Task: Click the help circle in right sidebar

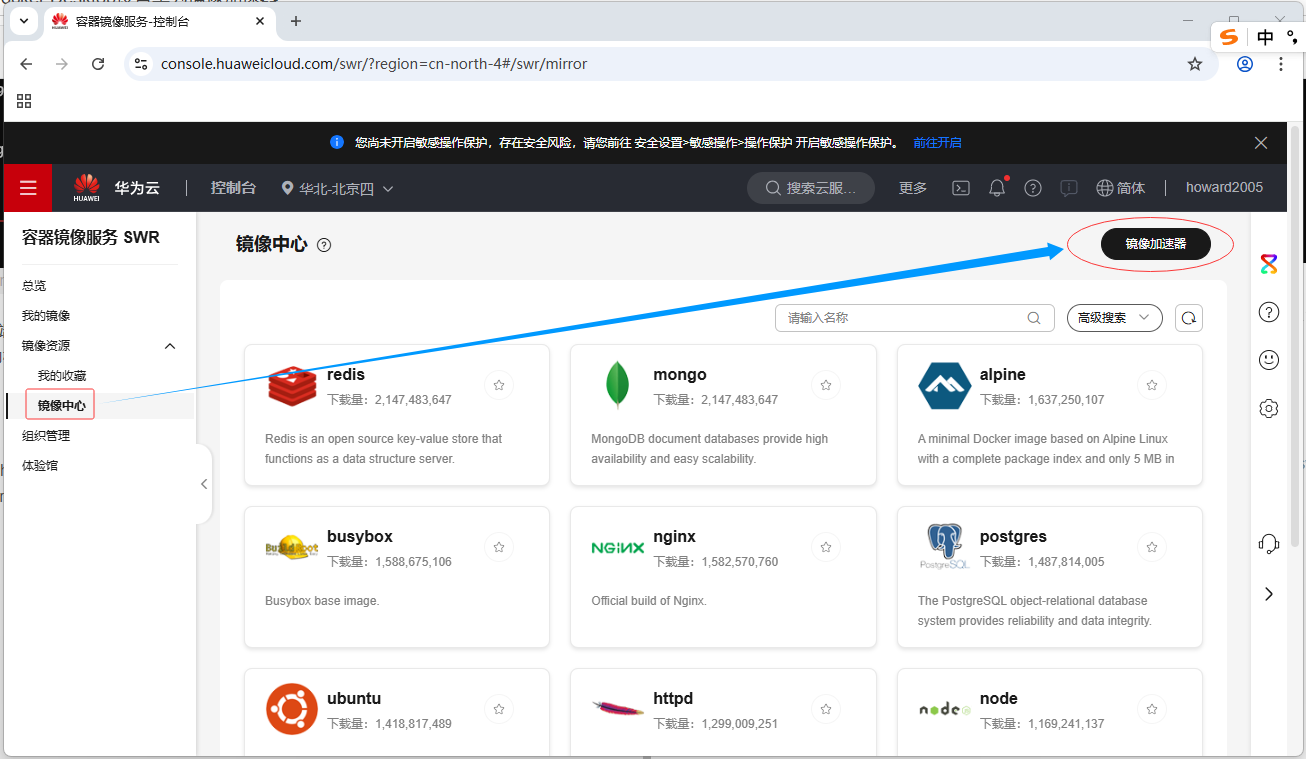Action: coord(1269,312)
